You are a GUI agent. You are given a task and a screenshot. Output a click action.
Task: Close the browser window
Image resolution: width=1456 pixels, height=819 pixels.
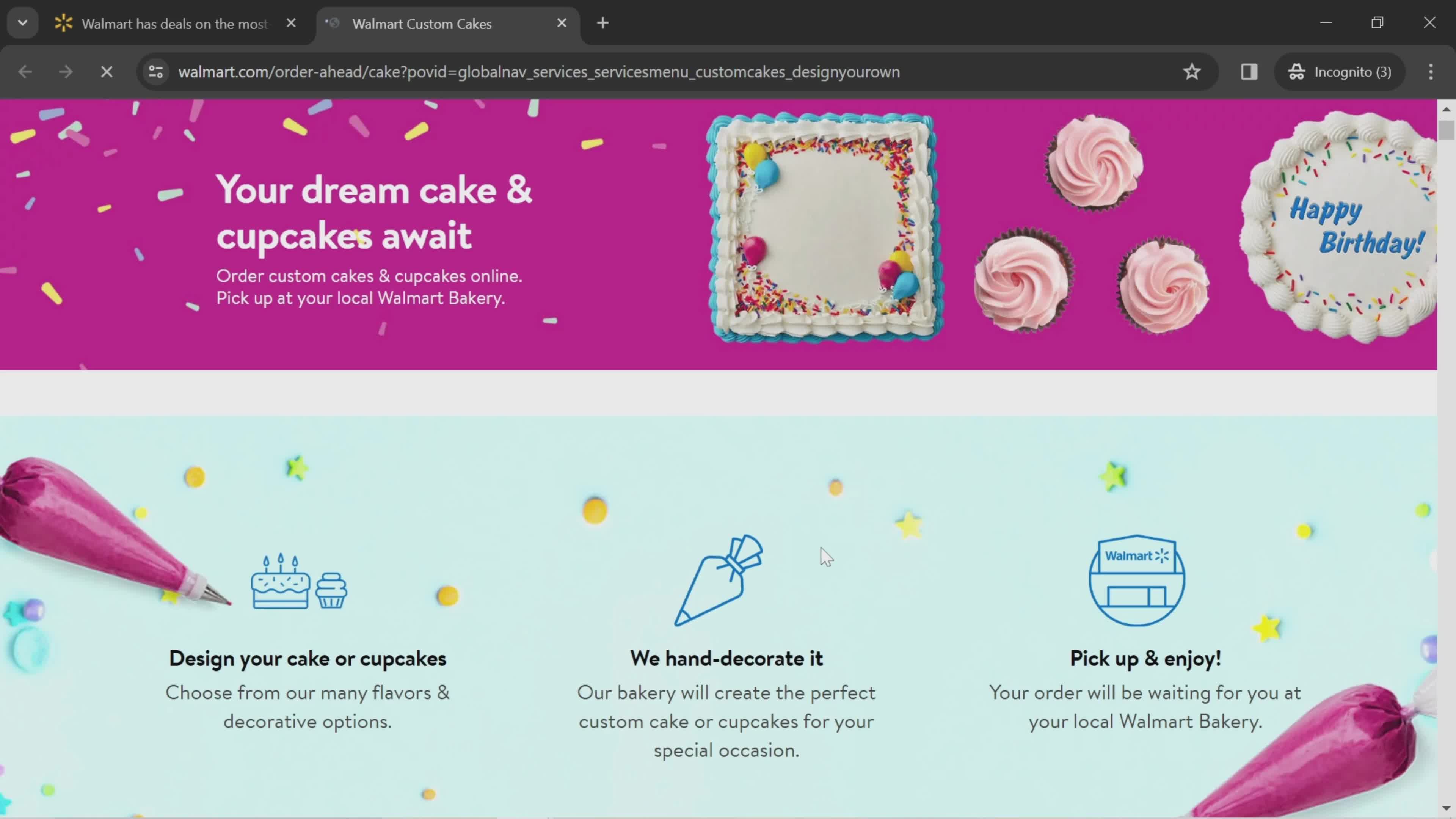click(x=1429, y=23)
